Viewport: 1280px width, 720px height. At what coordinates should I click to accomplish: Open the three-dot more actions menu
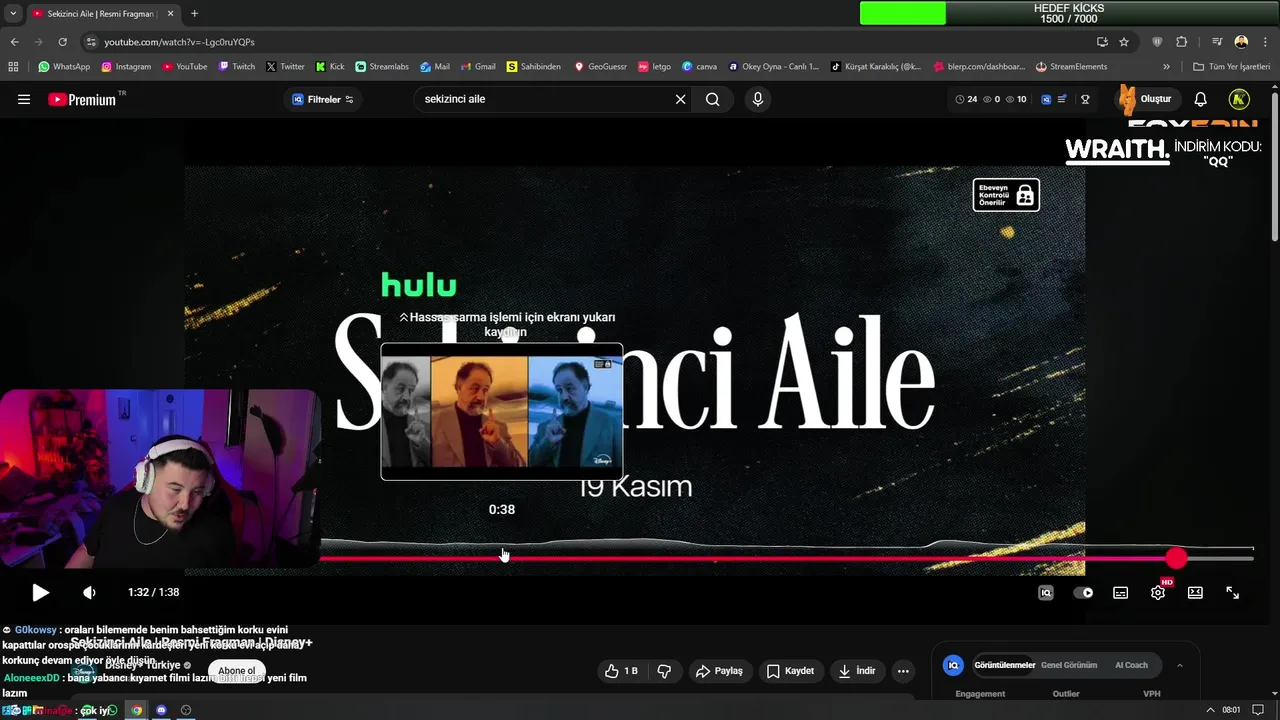(x=903, y=671)
